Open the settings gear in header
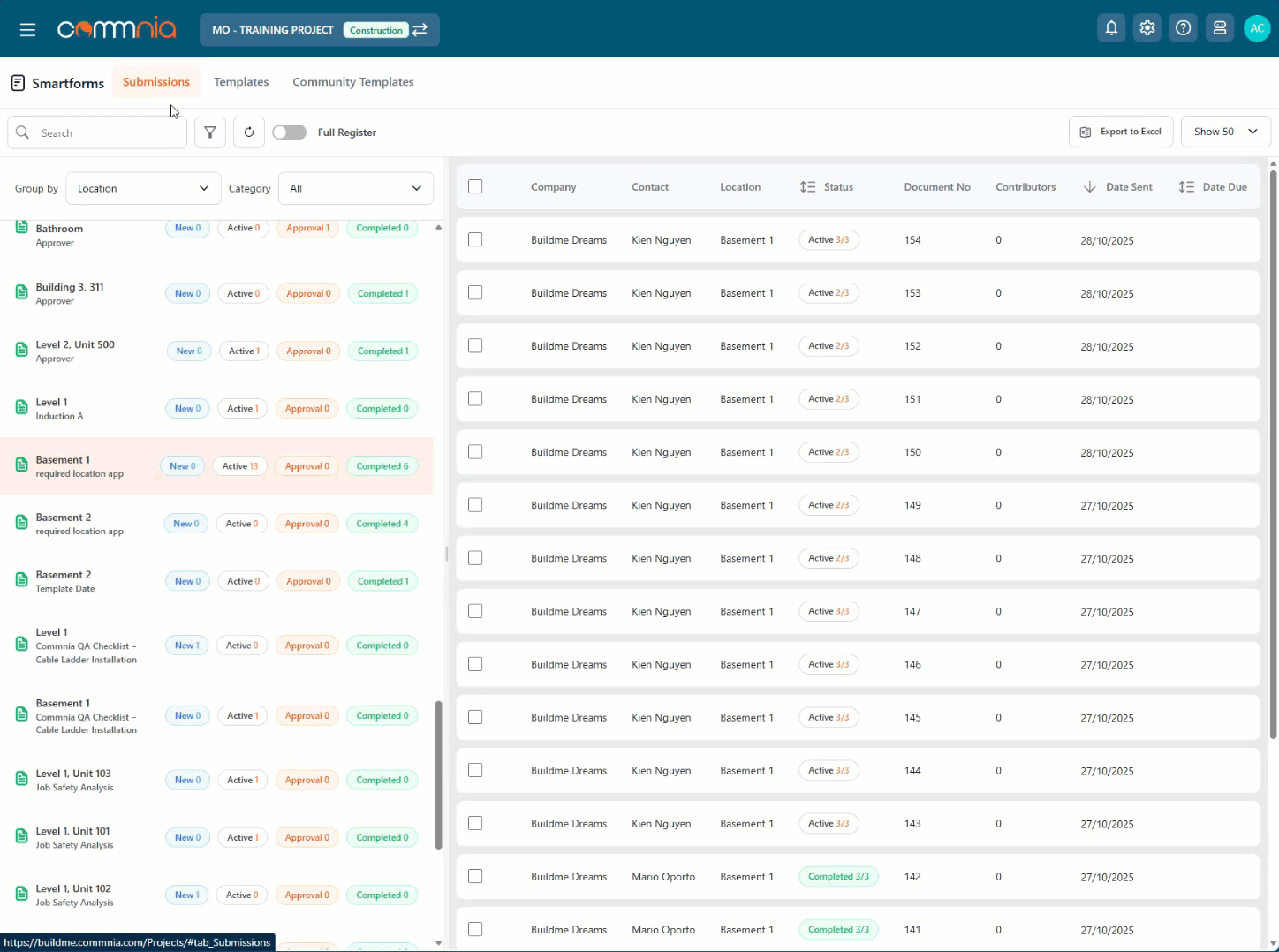This screenshot has width=1279, height=952. [x=1147, y=28]
